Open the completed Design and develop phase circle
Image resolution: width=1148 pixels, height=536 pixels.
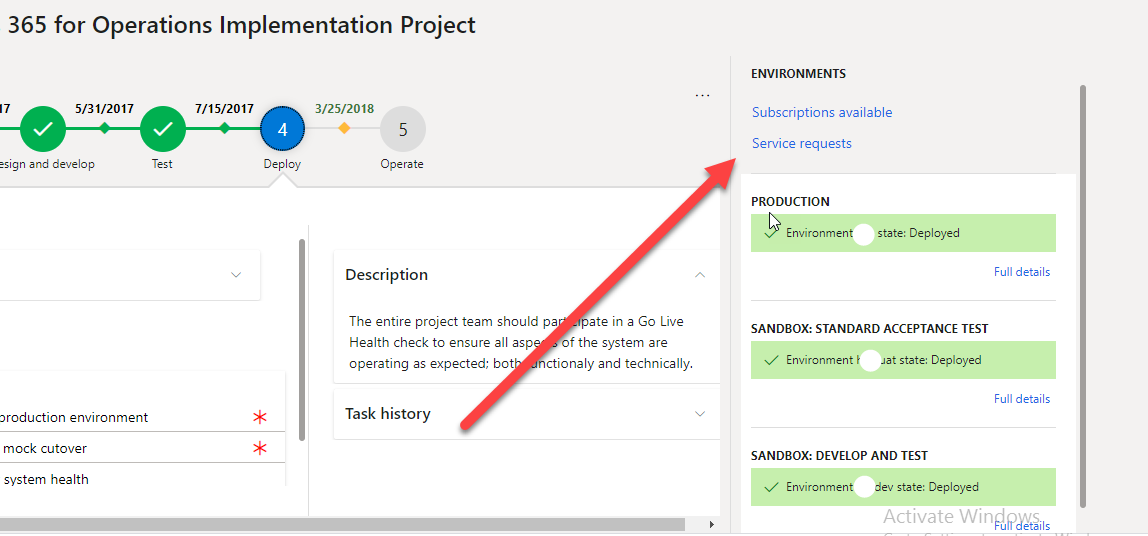pyautogui.click(x=42, y=130)
